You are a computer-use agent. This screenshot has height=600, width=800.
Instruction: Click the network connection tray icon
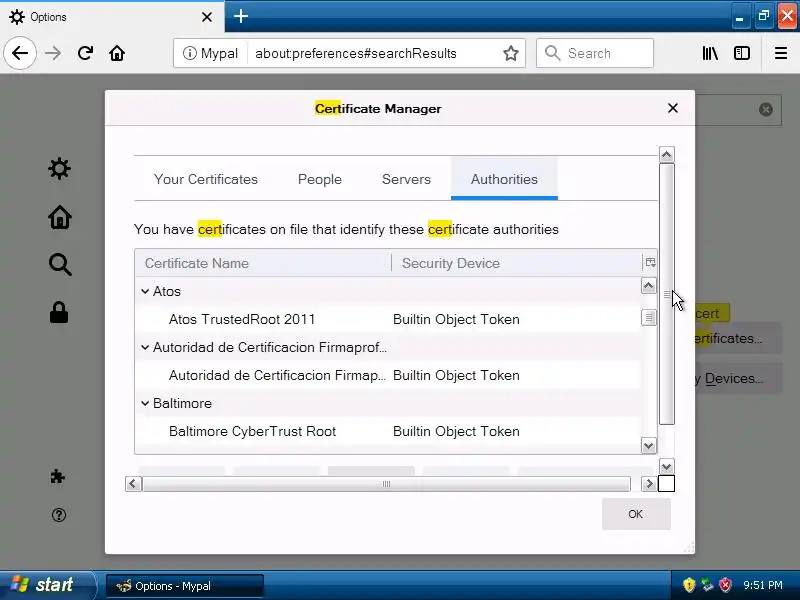coord(707,585)
